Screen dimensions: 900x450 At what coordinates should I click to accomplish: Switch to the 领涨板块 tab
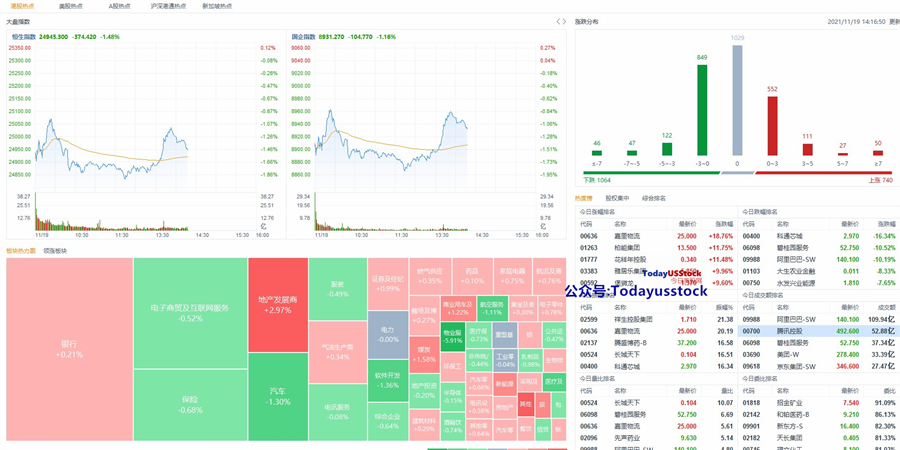(x=55, y=251)
